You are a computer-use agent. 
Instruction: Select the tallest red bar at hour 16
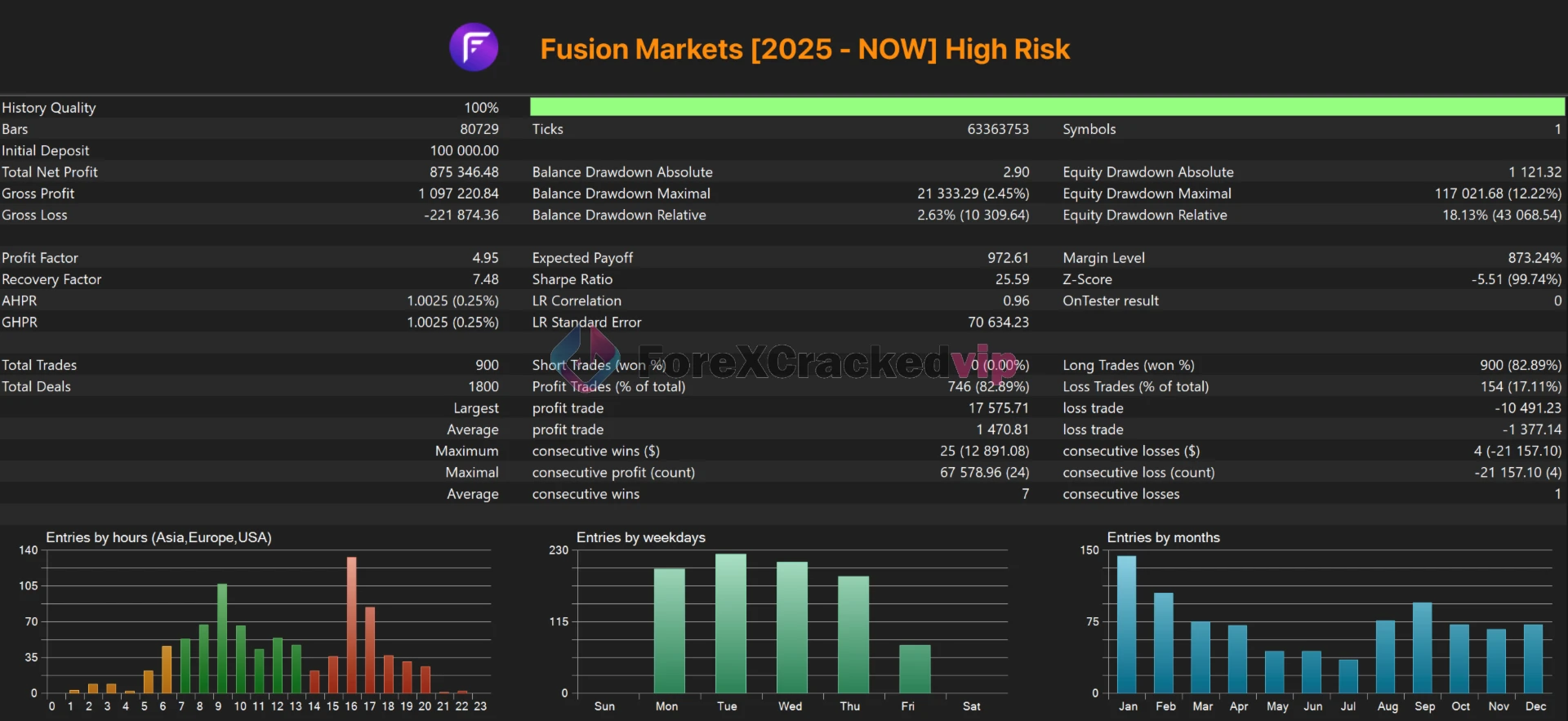351,625
